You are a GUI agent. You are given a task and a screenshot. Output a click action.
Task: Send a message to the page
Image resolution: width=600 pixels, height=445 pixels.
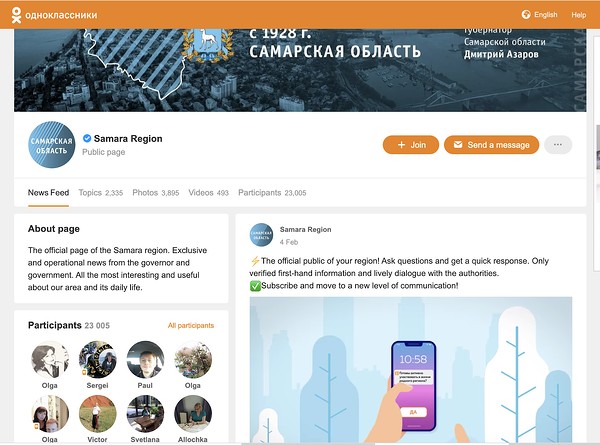[491, 145]
